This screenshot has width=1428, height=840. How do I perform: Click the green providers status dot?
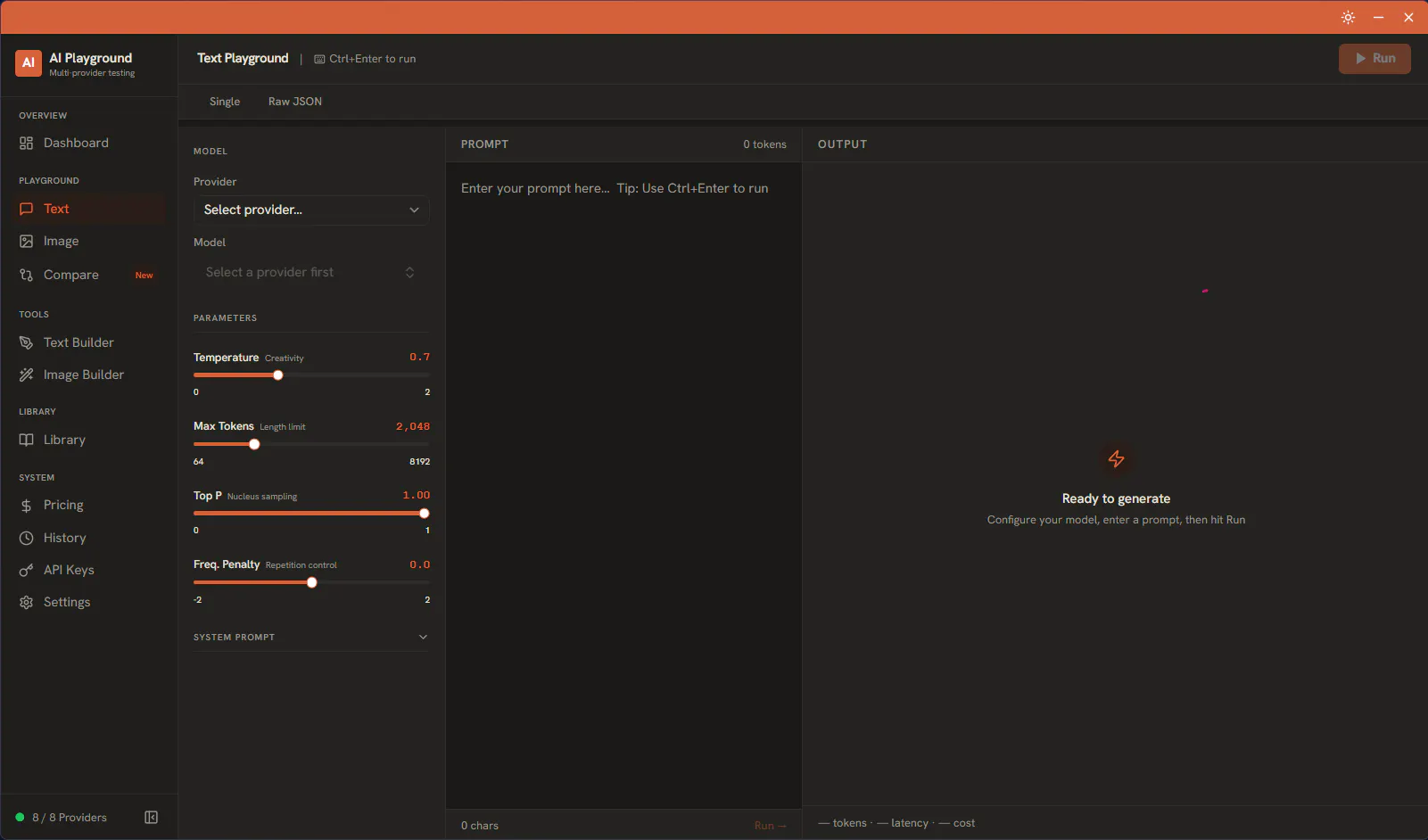(x=20, y=818)
